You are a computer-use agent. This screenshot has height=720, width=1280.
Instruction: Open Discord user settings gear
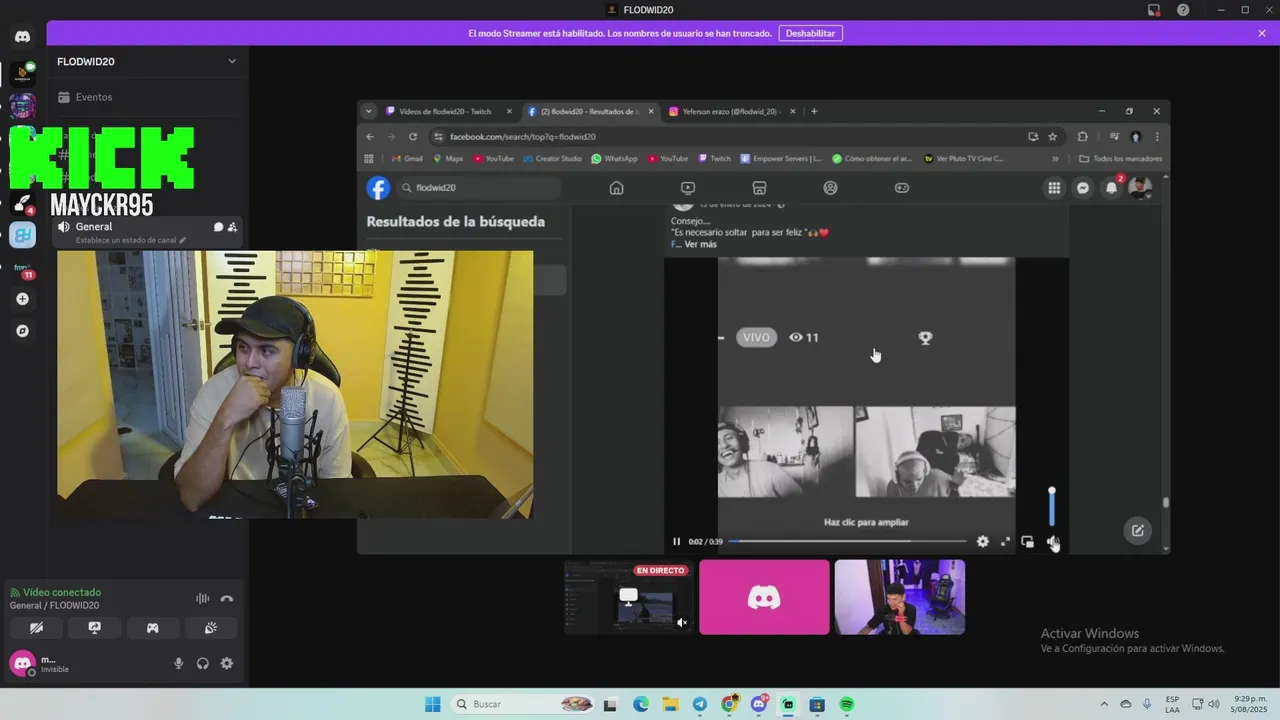coord(227,663)
